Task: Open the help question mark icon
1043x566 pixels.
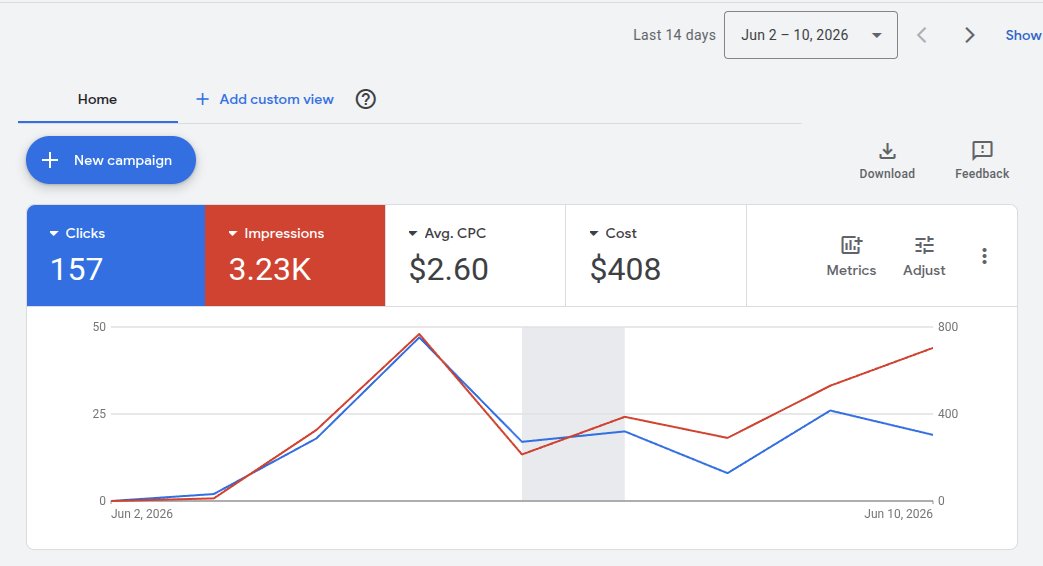Action: pos(365,99)
